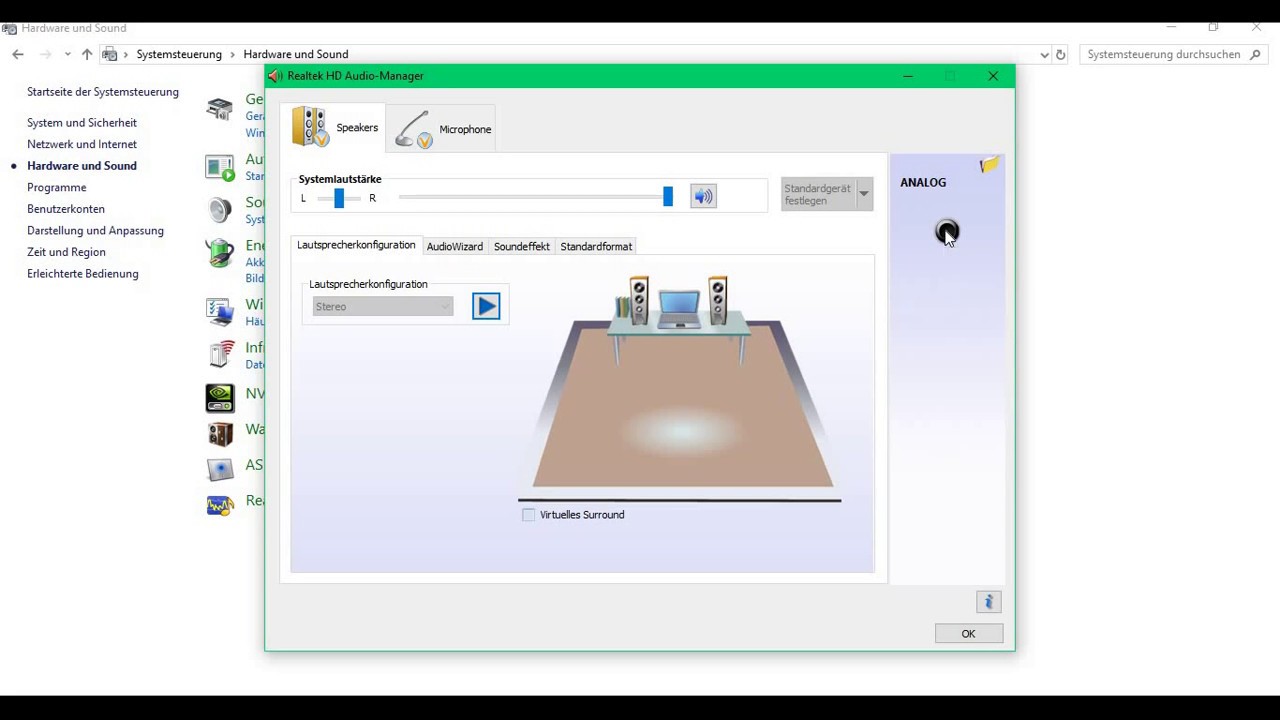
Task: Click the grey Sound speaker icon in Control Panel list
Action: point(219,210)
